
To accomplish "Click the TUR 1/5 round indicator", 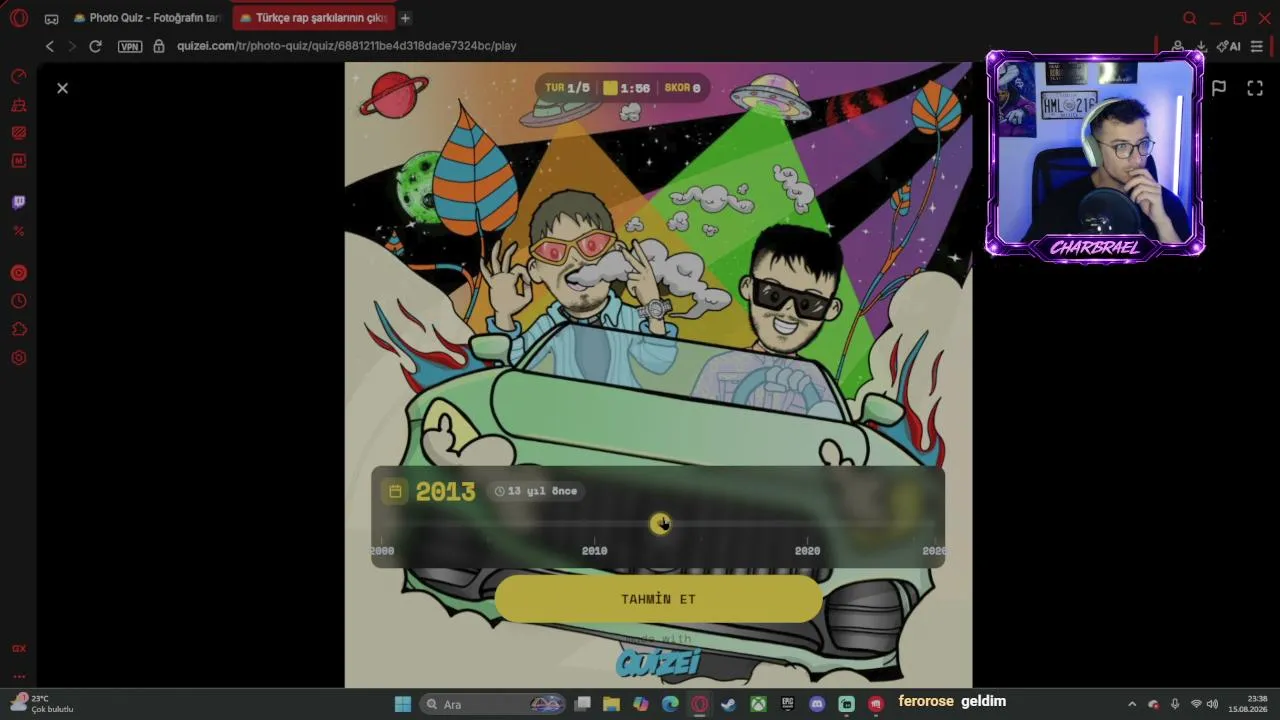I will click(x=567, y=88).
